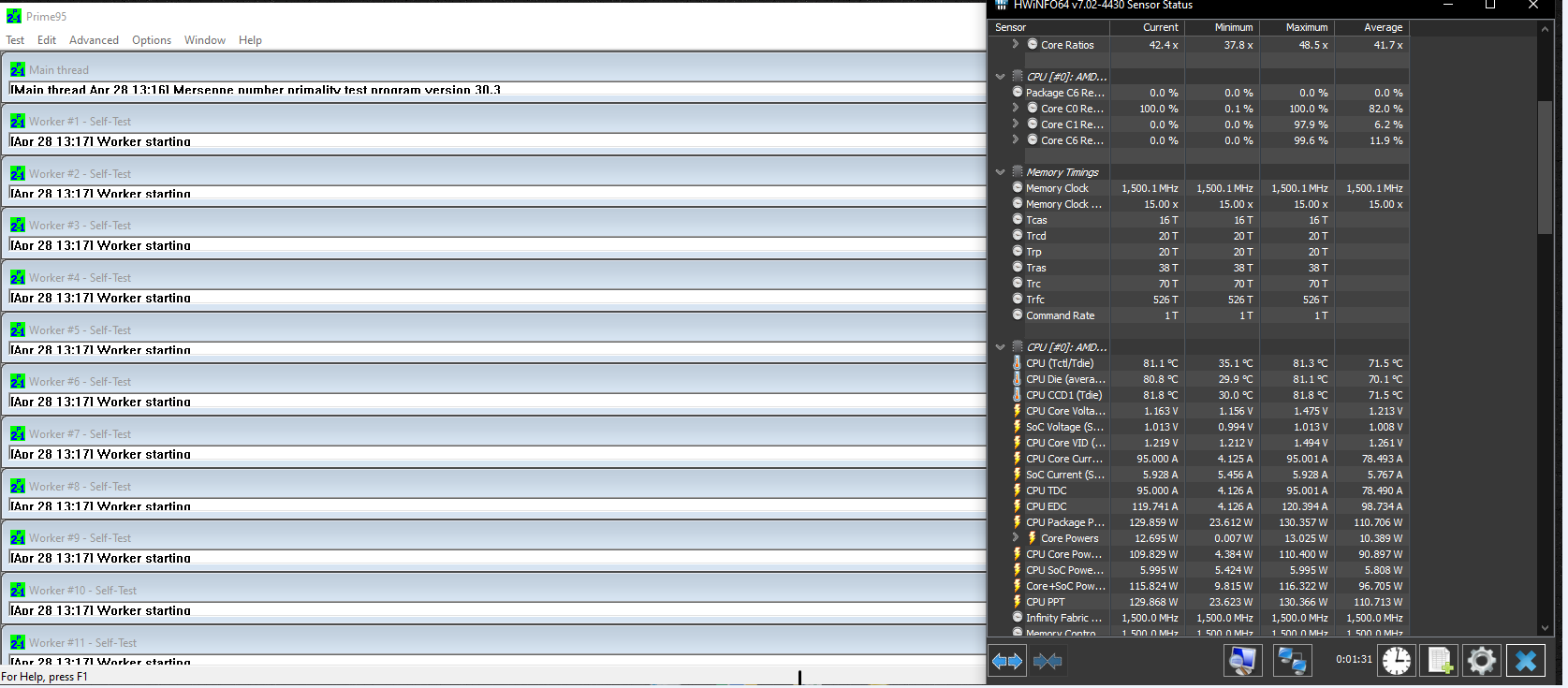This screenshot has height=688, width=1568.
Task: Click the Main thread window icon
Action: (x=18, y=69)
